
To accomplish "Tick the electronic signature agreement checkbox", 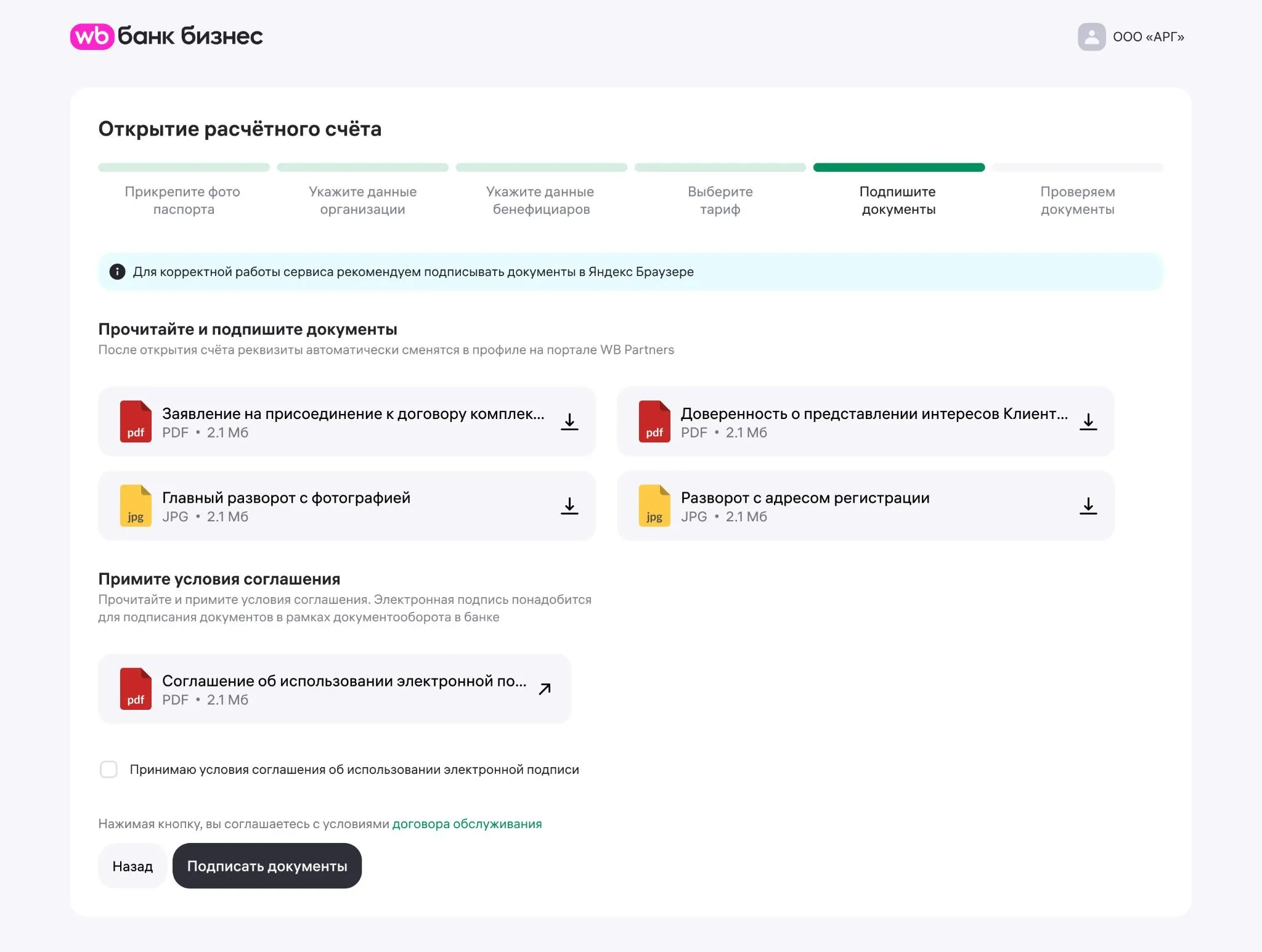I will (108, 769).
